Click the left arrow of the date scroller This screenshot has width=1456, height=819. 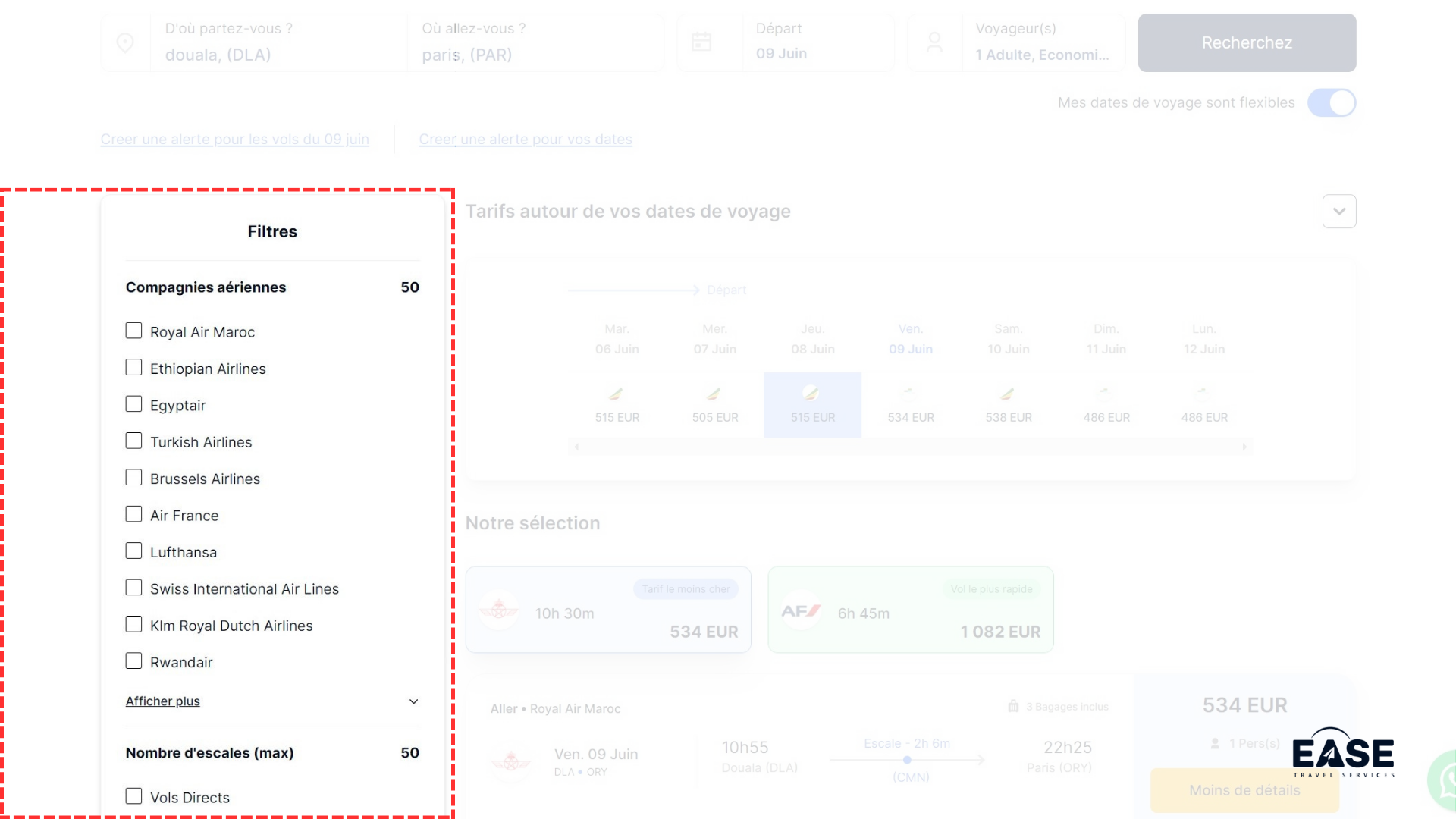coord(577,447)
